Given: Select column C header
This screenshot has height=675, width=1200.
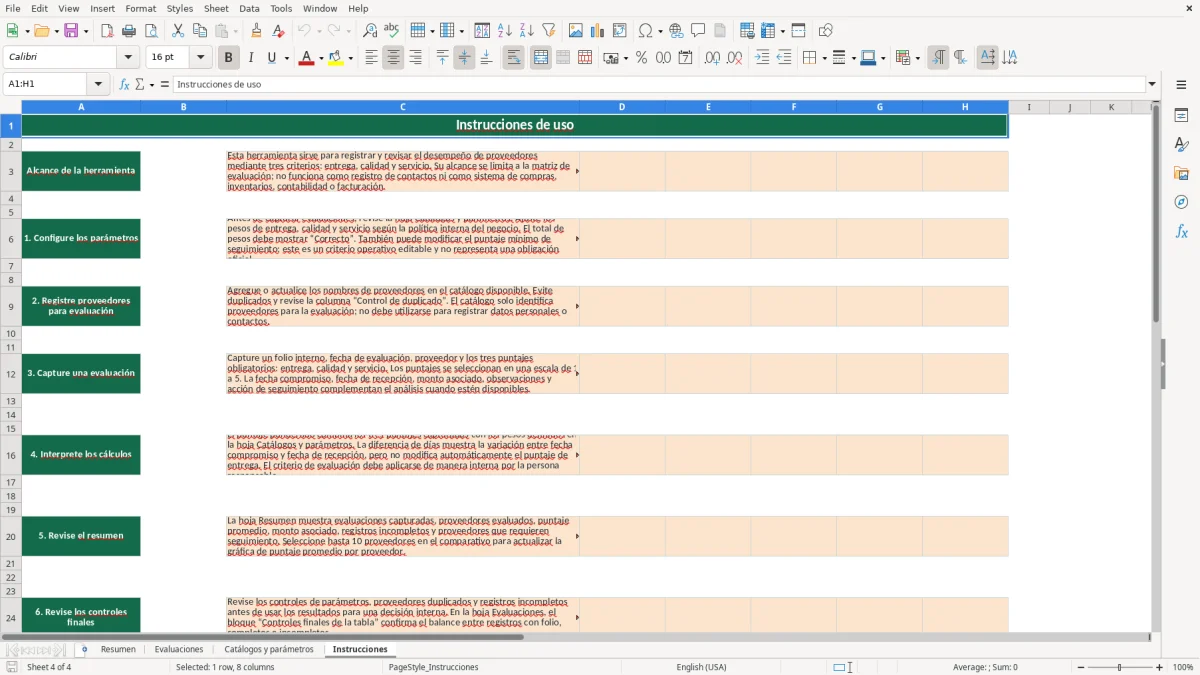Looking at the screenshot, I should pyautogui.click(x=403, y=107).
